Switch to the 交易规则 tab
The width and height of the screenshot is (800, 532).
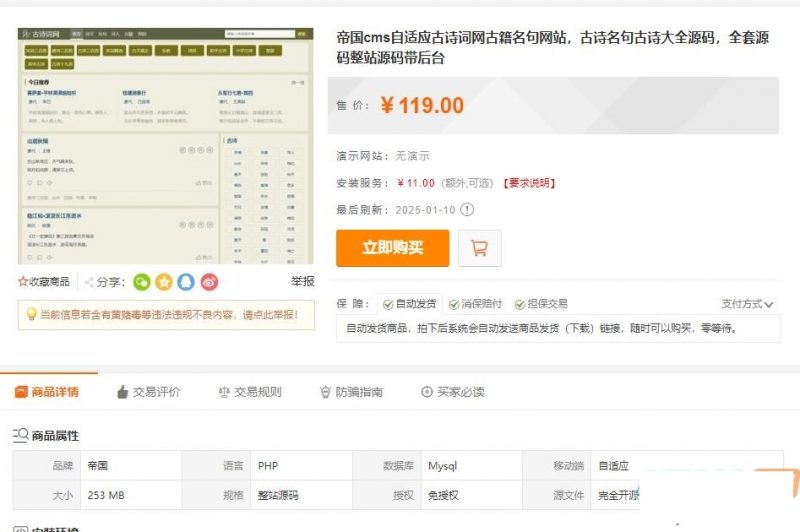250,392
